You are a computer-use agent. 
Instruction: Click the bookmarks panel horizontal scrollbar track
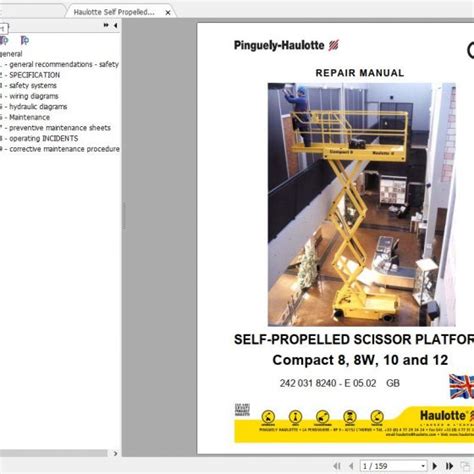click(x=53, y=453)
